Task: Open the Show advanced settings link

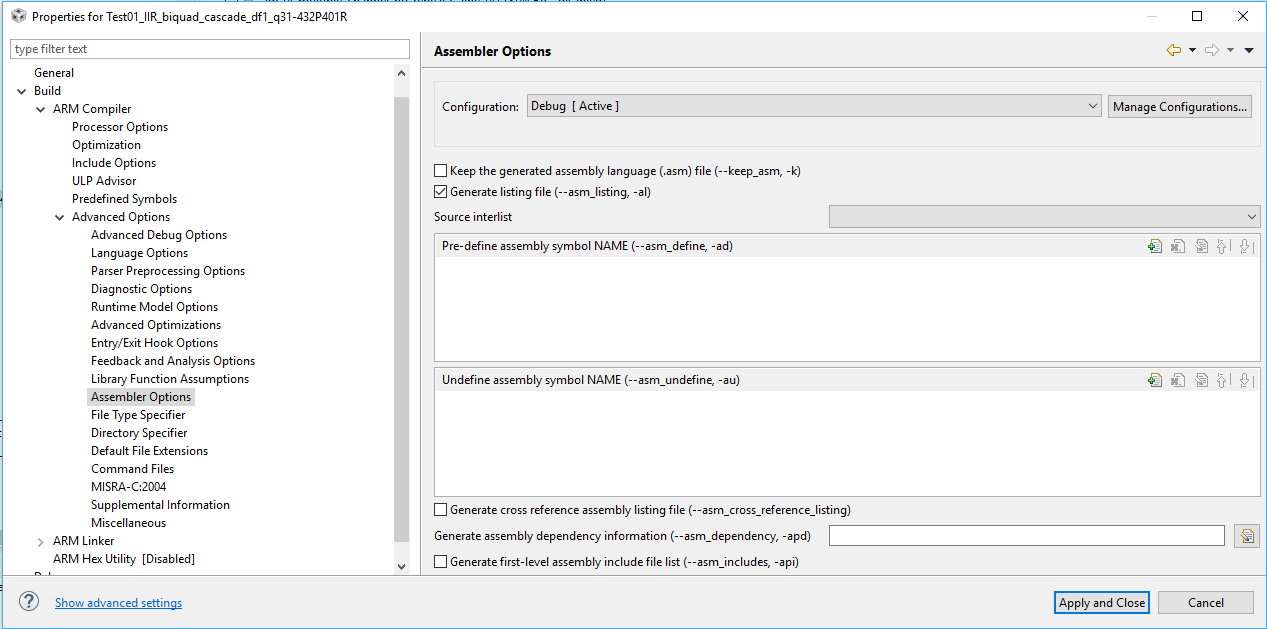Action: click(x=118, y=603)
